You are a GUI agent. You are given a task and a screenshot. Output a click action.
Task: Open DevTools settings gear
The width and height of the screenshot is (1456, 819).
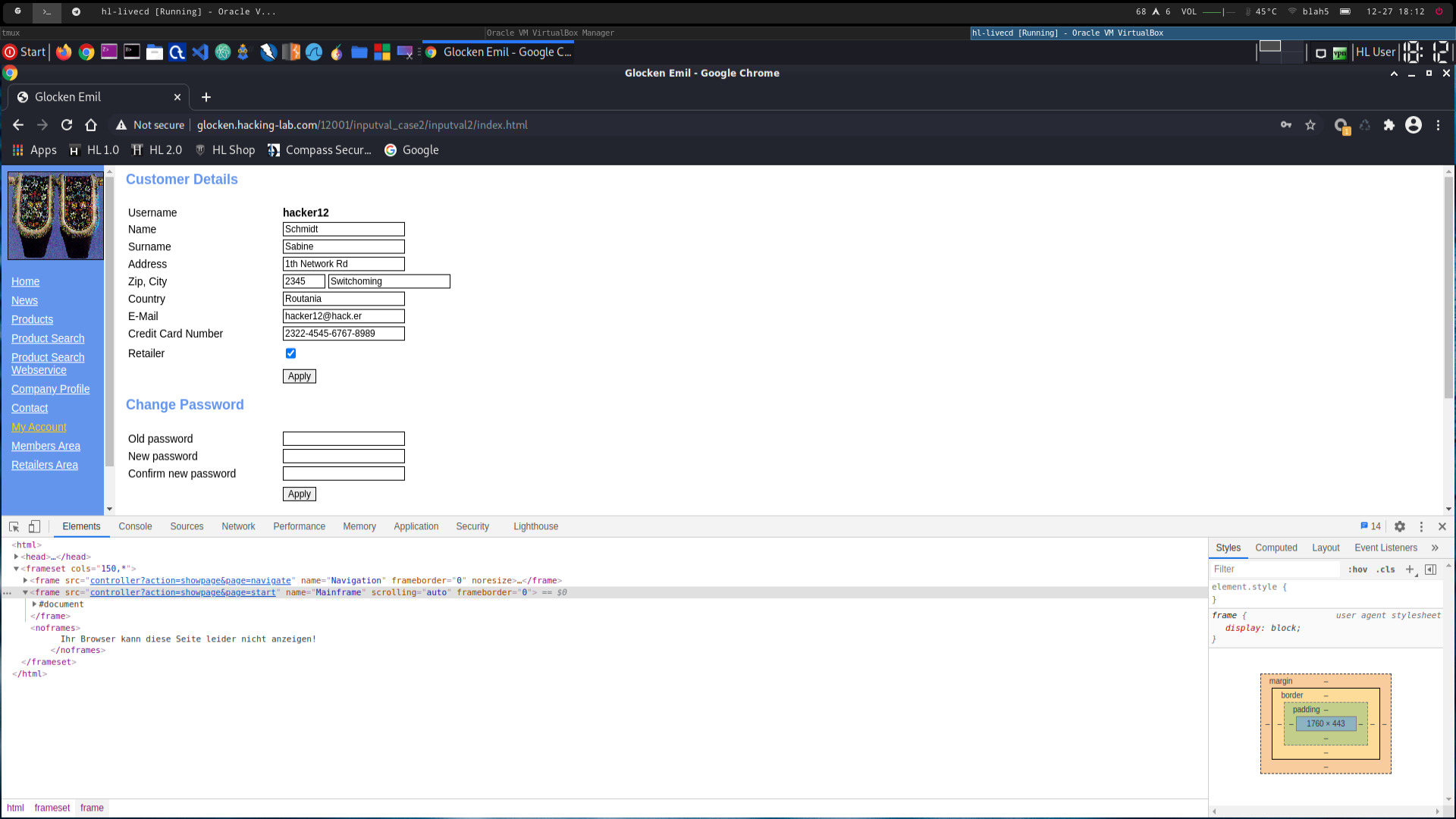[x=1400, y=526]
